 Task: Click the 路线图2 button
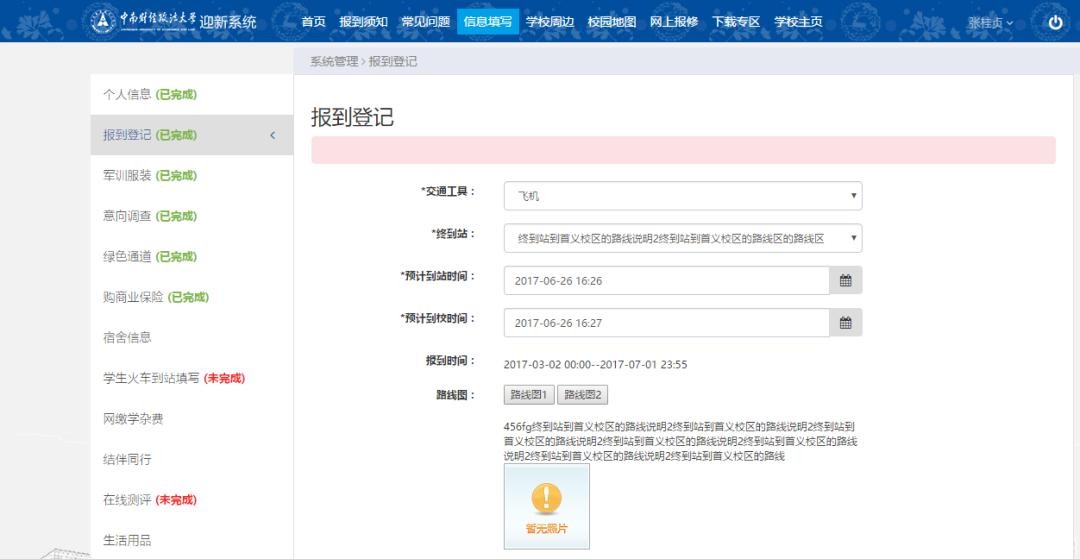click(x=583, y=395)
